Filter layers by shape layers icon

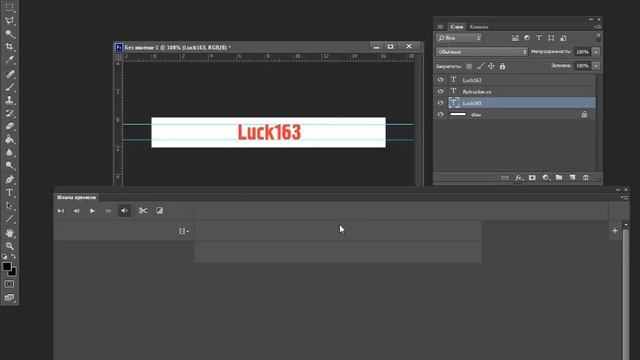551,38
